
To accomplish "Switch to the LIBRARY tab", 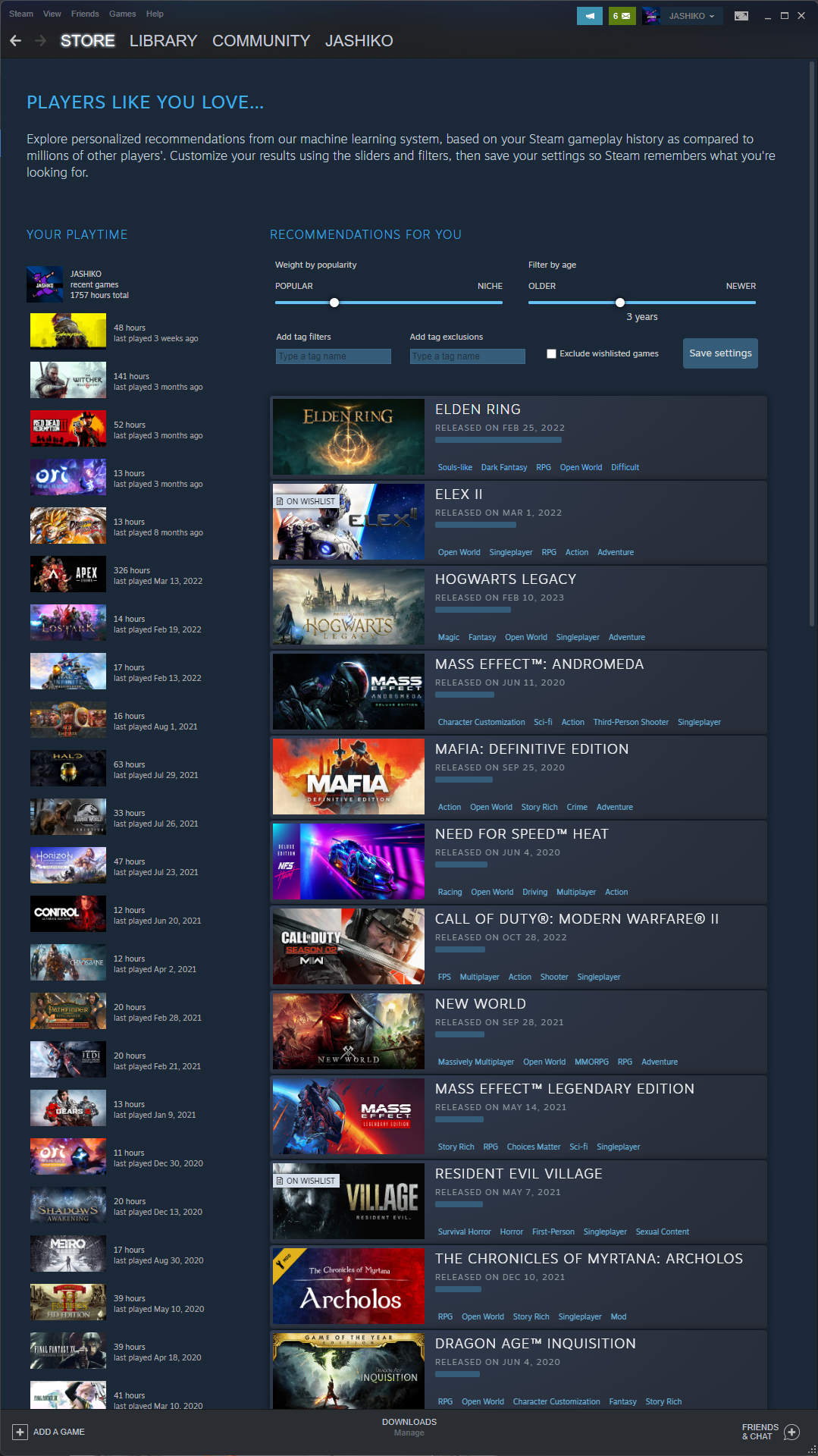I will click(x=163, y=41).
